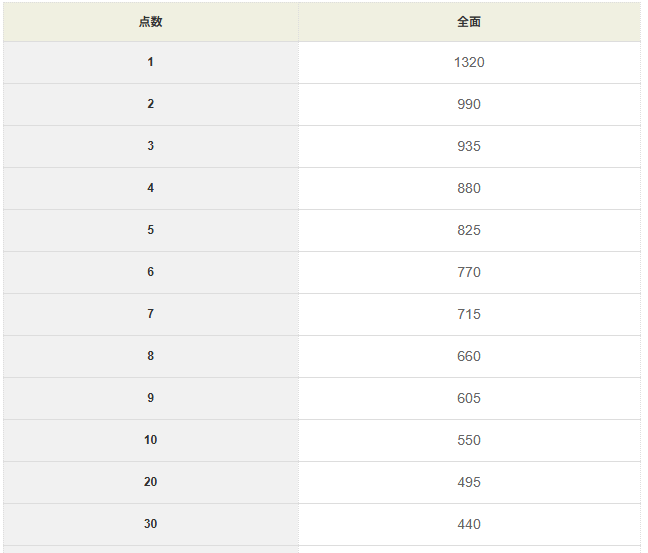This screenshot has height=553, width=648.
Task: Click the 点数 row label 5
Action: [150, 231]
